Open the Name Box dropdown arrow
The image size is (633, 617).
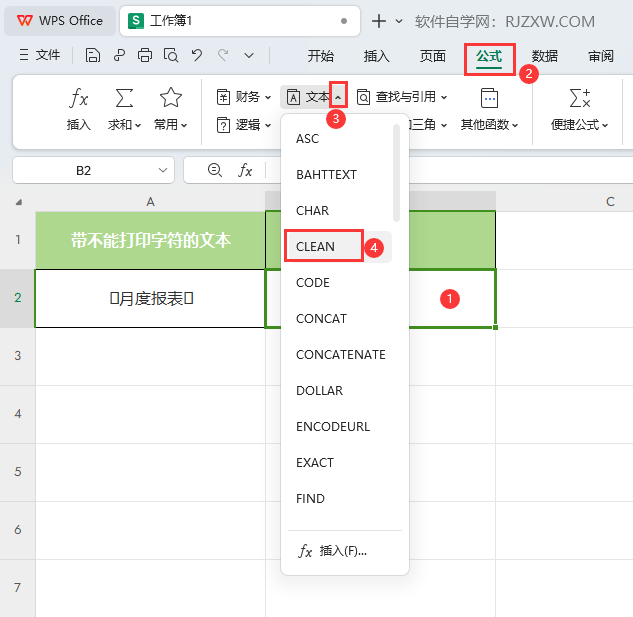(163, 170)
